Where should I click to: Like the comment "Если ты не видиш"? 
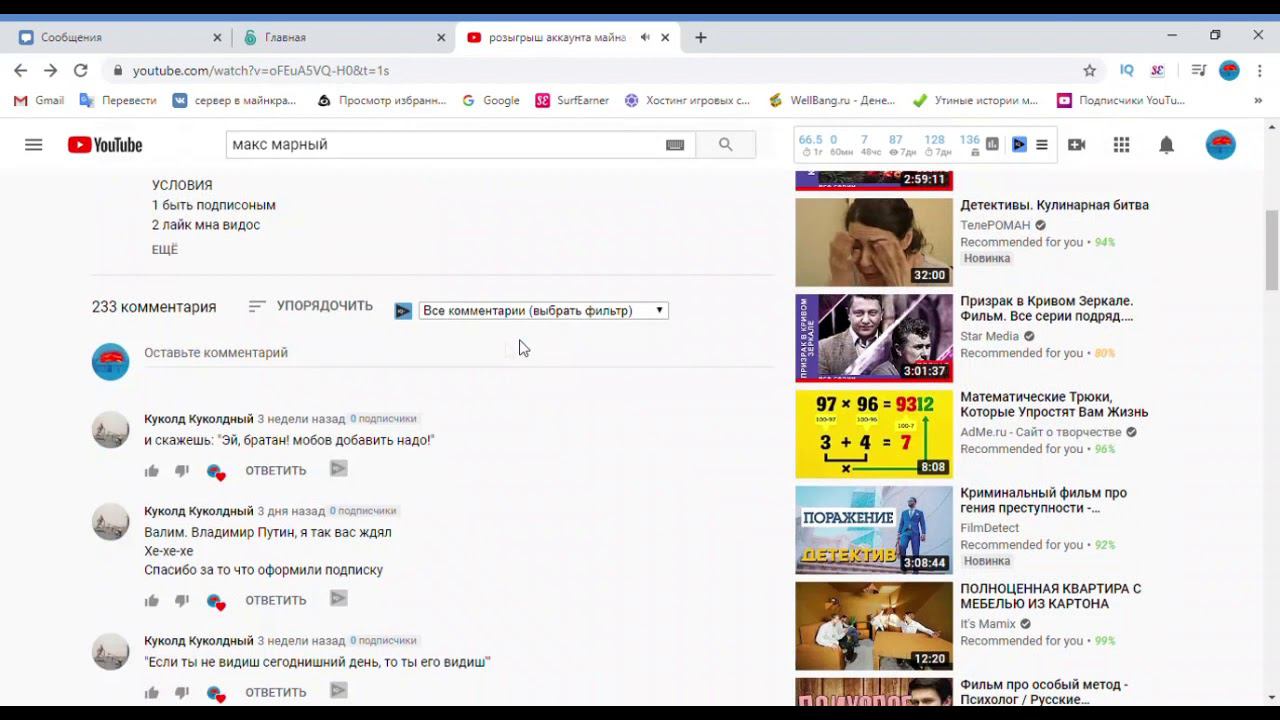152,693
